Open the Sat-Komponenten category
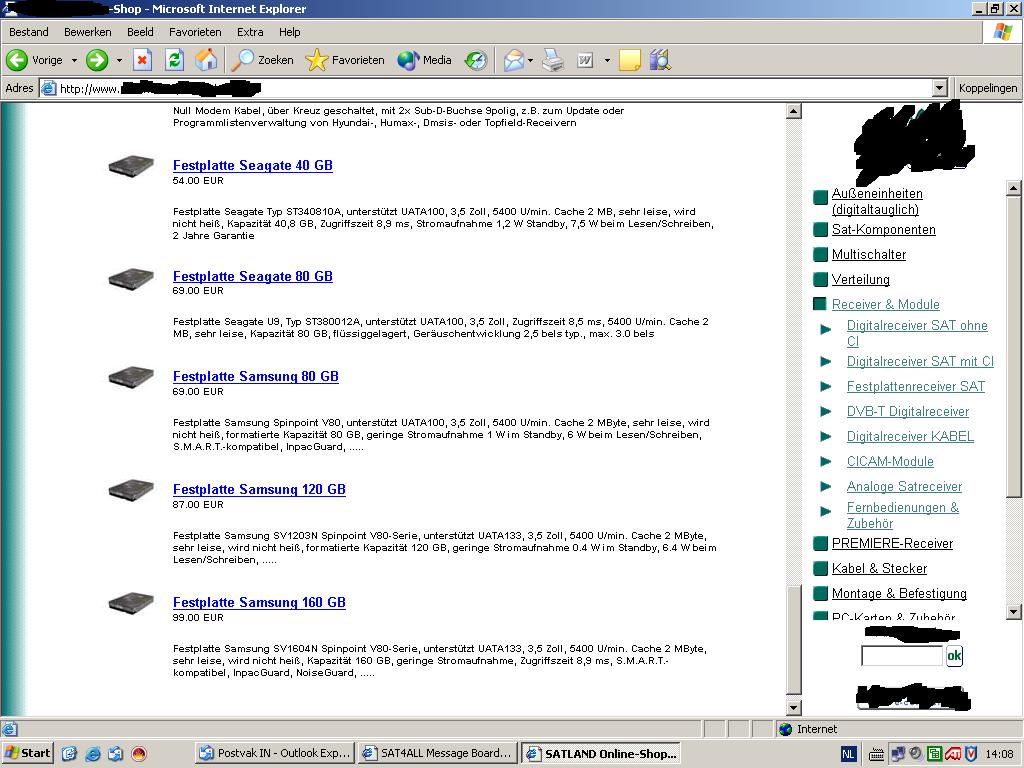Screen dimensions: 1024x768 coord(884,229)
